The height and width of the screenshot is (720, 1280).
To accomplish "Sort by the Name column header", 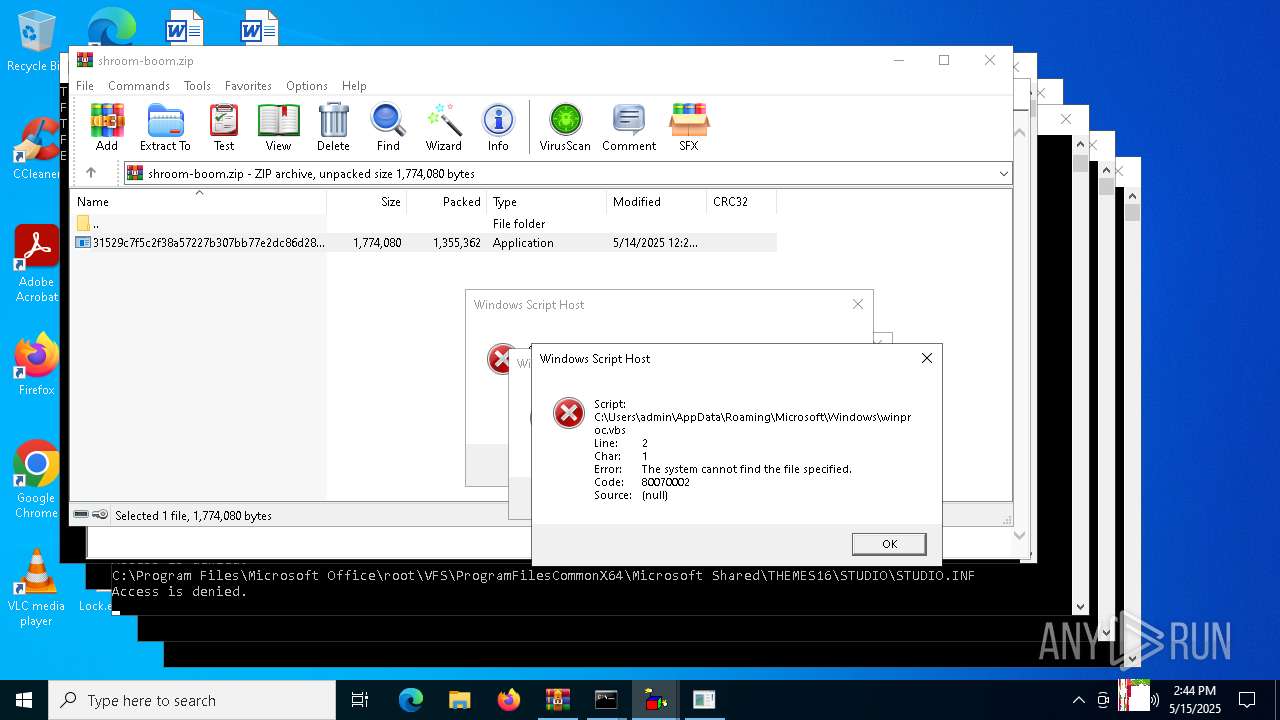I will 198,202.
